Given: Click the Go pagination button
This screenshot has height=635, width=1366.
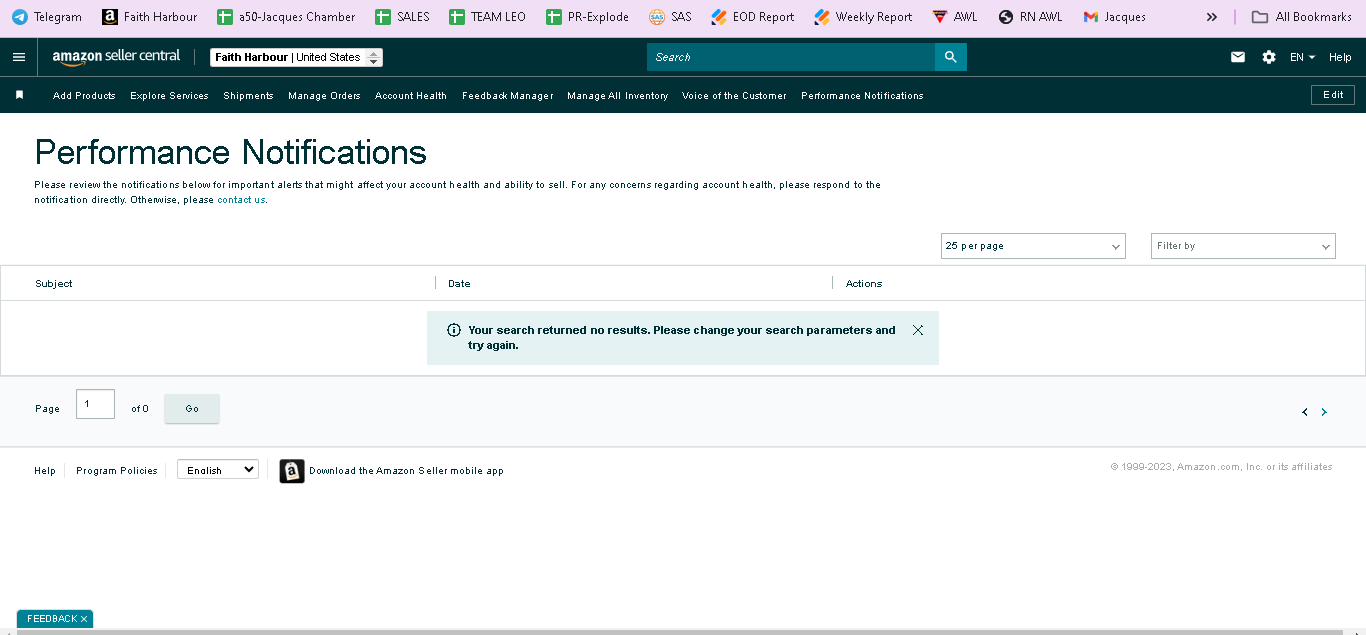Looking at the screenshot, I should pyautogui.click(x=192, y=409).
